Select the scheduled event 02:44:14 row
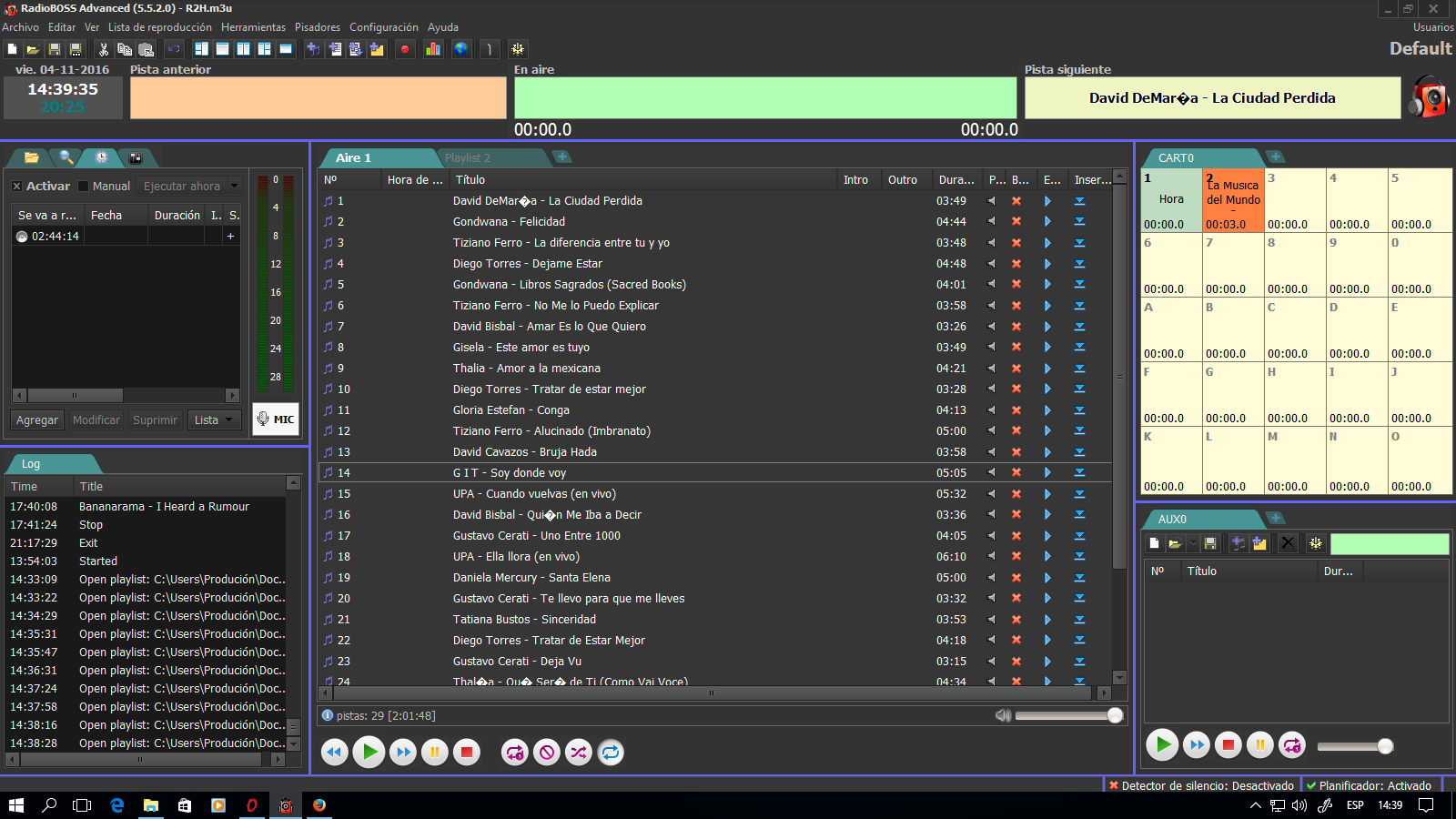1456x819 pixels. click(126, 236)
